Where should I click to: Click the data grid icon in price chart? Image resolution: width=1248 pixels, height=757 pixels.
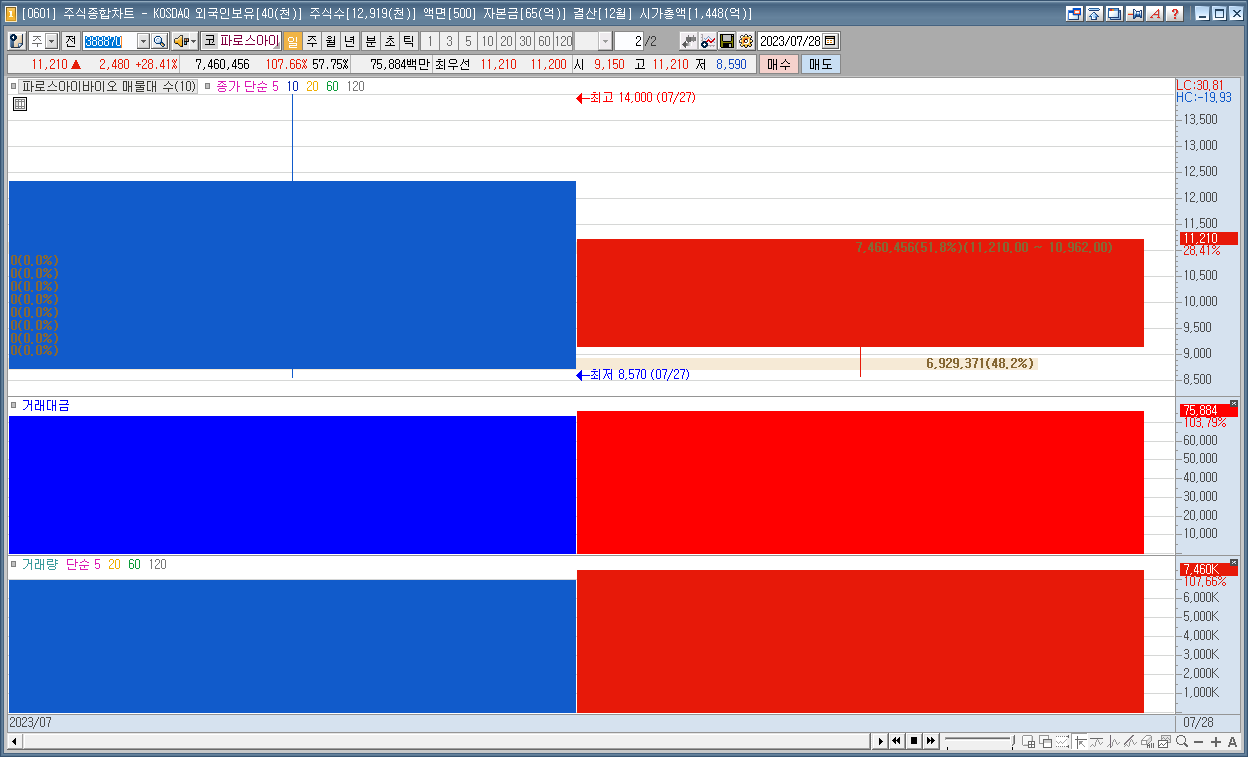[19, 103]
